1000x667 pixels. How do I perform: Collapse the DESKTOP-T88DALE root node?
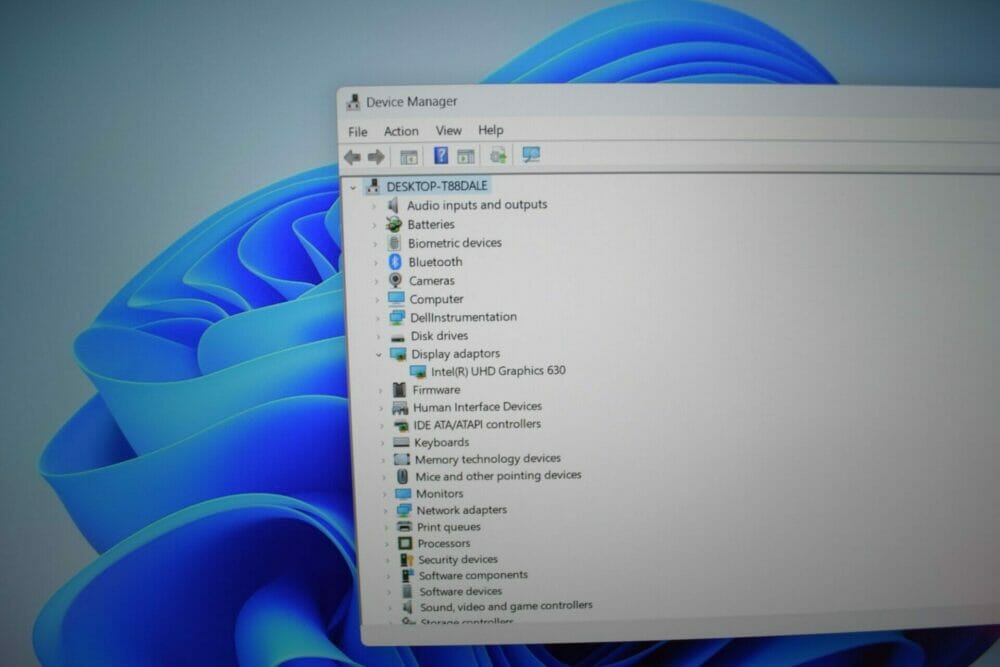tap(353, 187)
